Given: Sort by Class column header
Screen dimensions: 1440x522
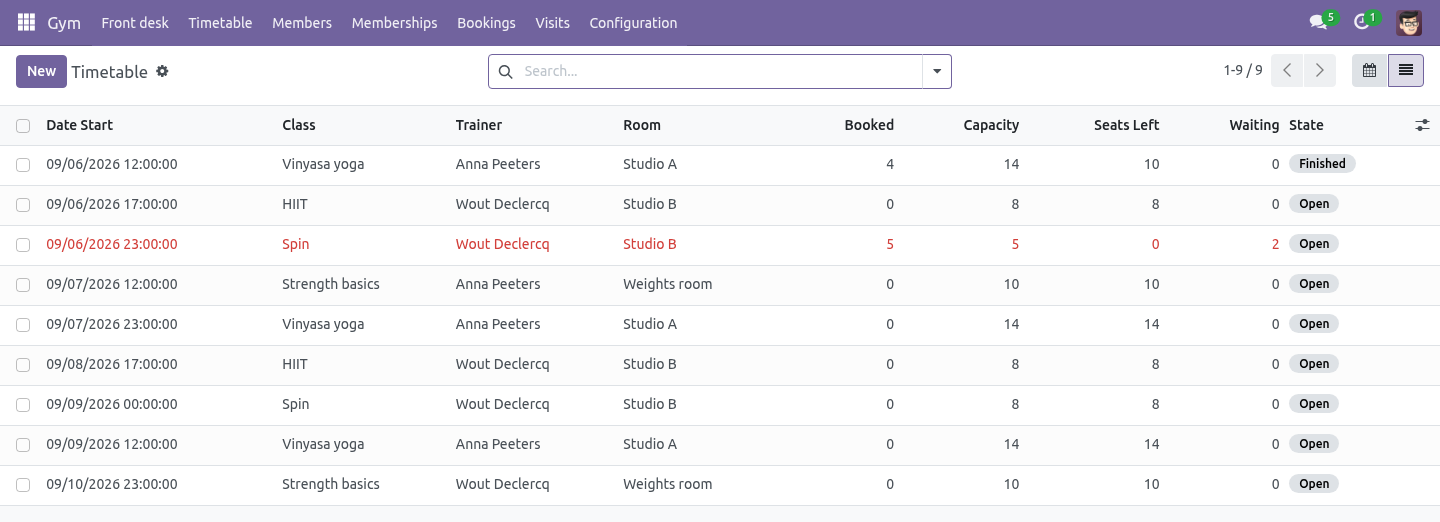Looking at the screenshot, I should coord(299,125).
